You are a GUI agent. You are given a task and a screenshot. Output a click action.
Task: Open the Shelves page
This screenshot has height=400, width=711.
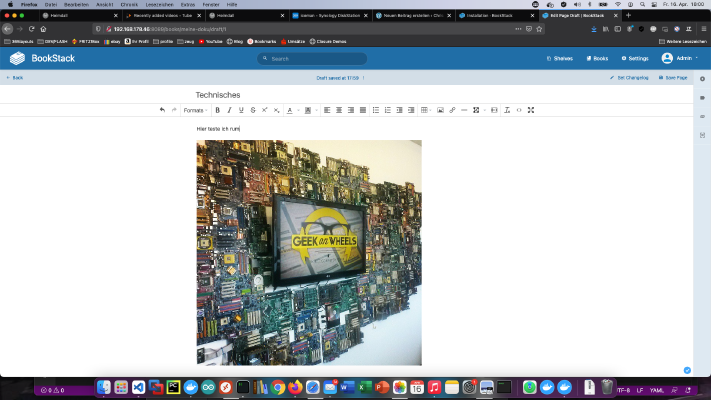560,59
